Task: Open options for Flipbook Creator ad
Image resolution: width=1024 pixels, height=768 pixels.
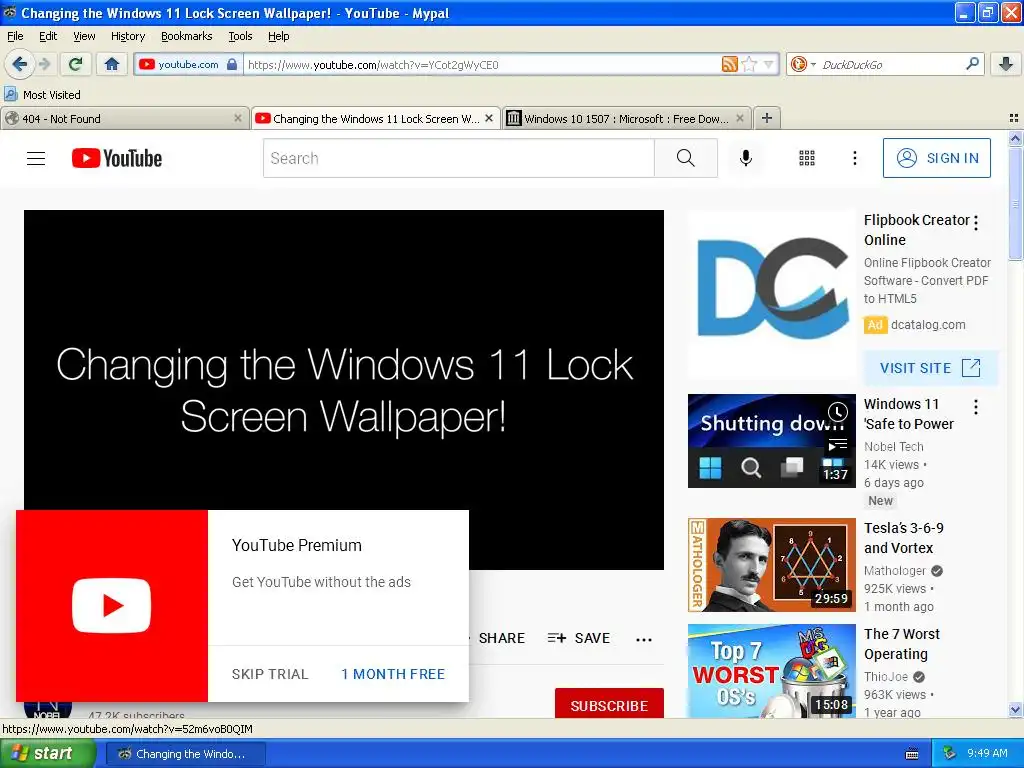Action: pos(976,223)
